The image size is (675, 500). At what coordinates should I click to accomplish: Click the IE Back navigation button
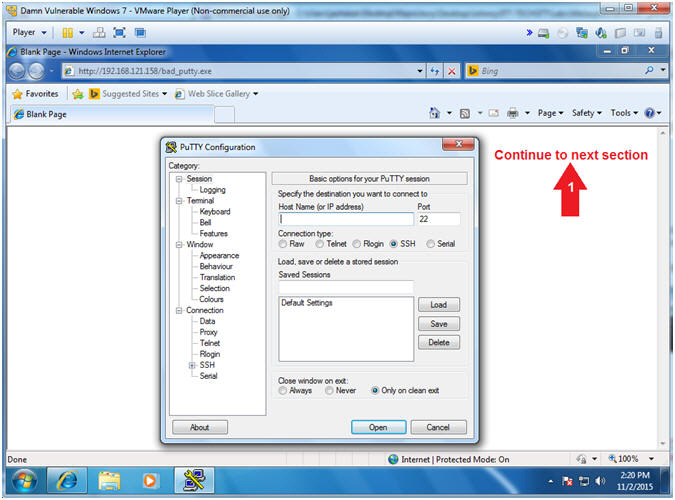tap(17, 71)
